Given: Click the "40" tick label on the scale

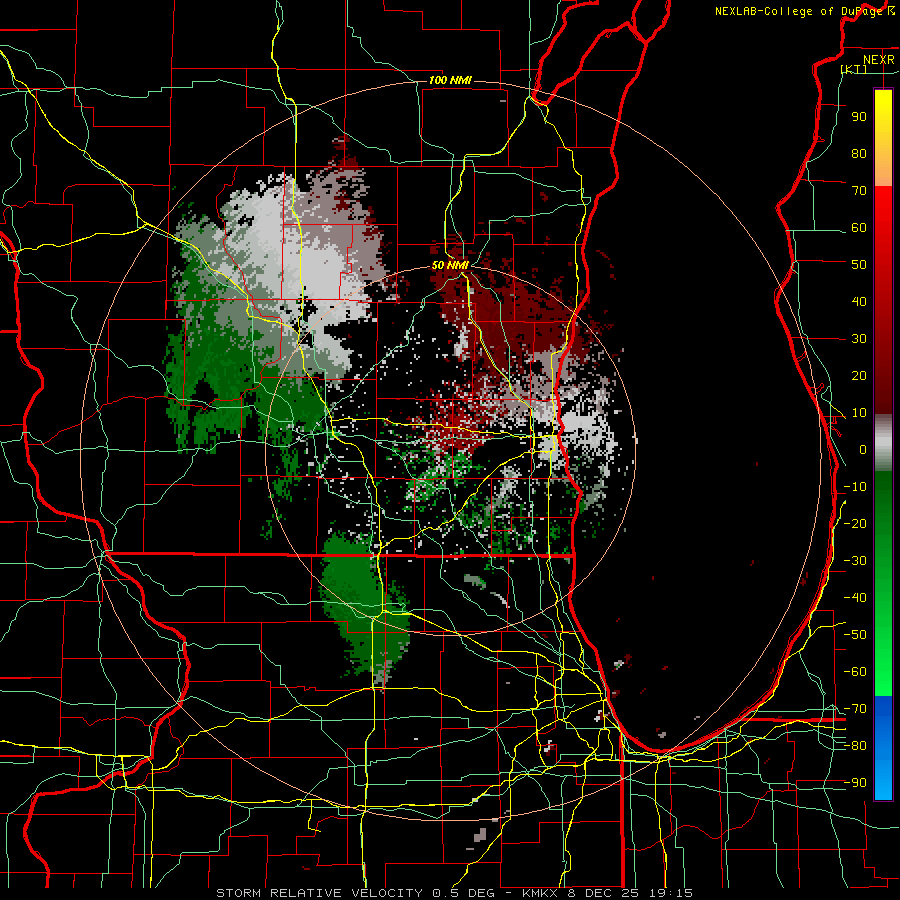Looking at the screenshot, I should (x=859, y=302).
